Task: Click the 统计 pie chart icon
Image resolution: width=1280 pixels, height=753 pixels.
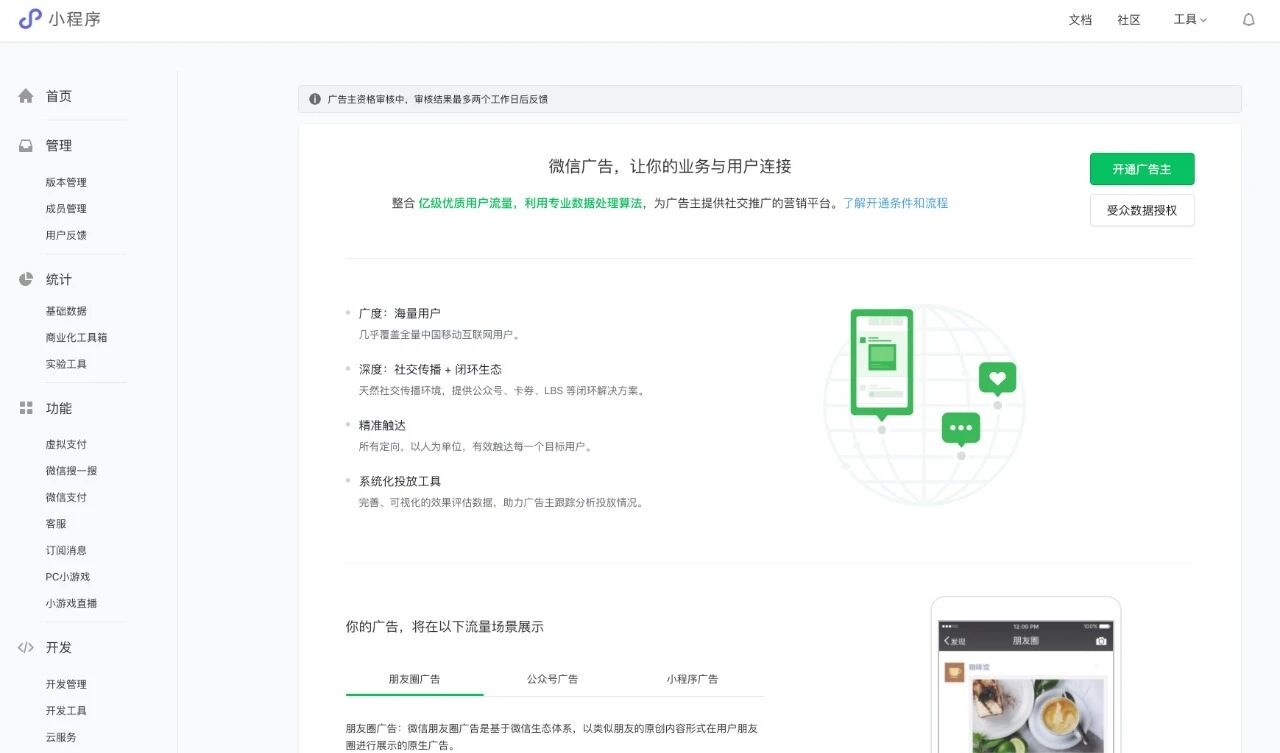Action: tap(26, 279)
